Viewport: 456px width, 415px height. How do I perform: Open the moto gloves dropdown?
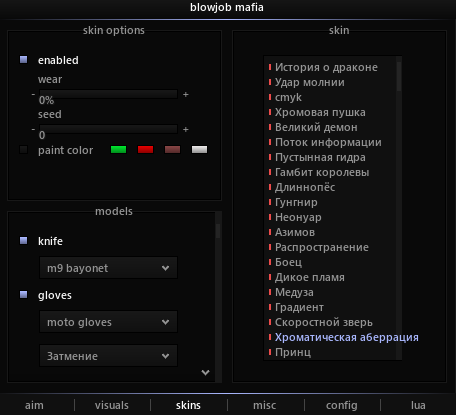pyautogui.click(x=108, y=322)
